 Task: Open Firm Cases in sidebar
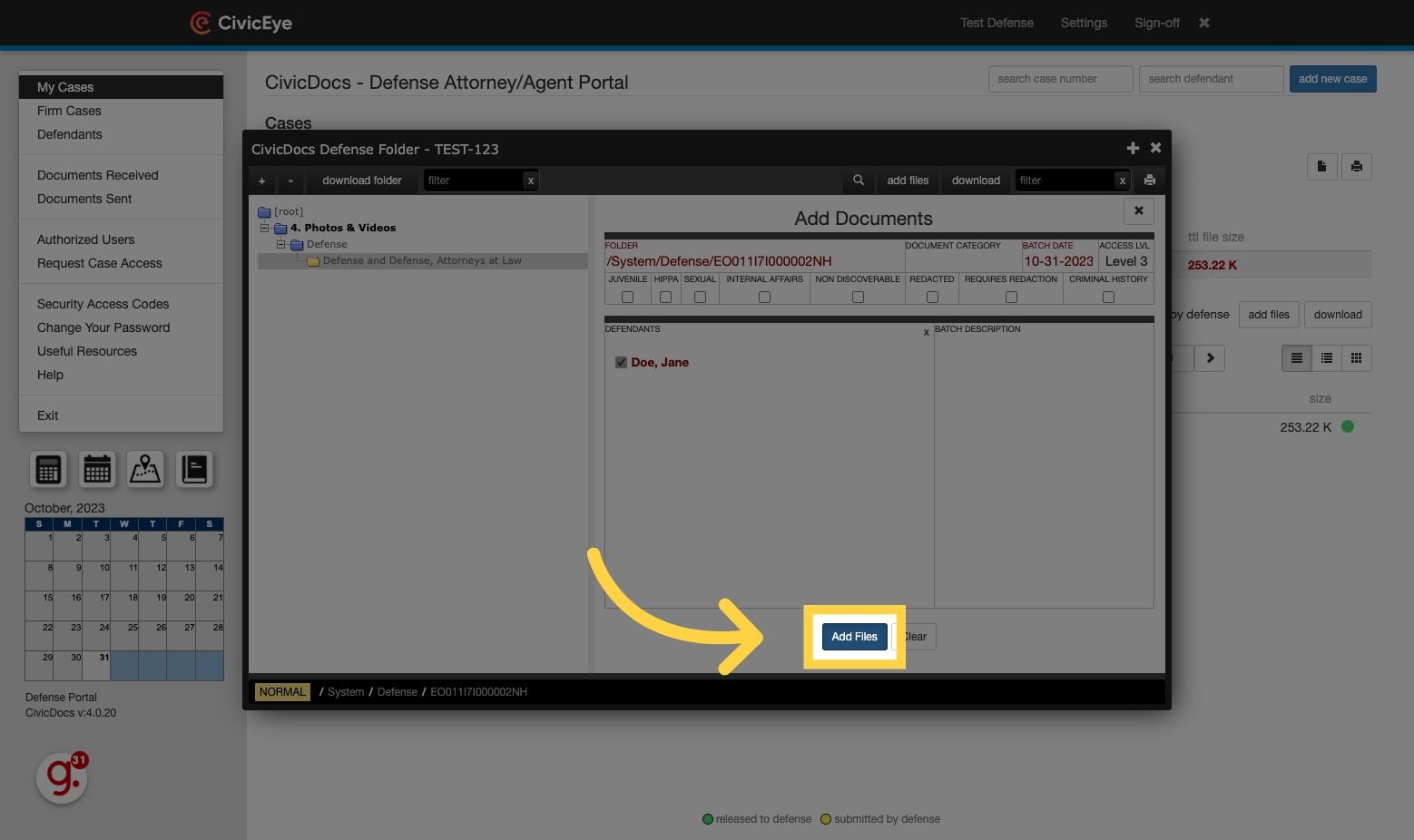pyautogui.click(x=121, y=111)
